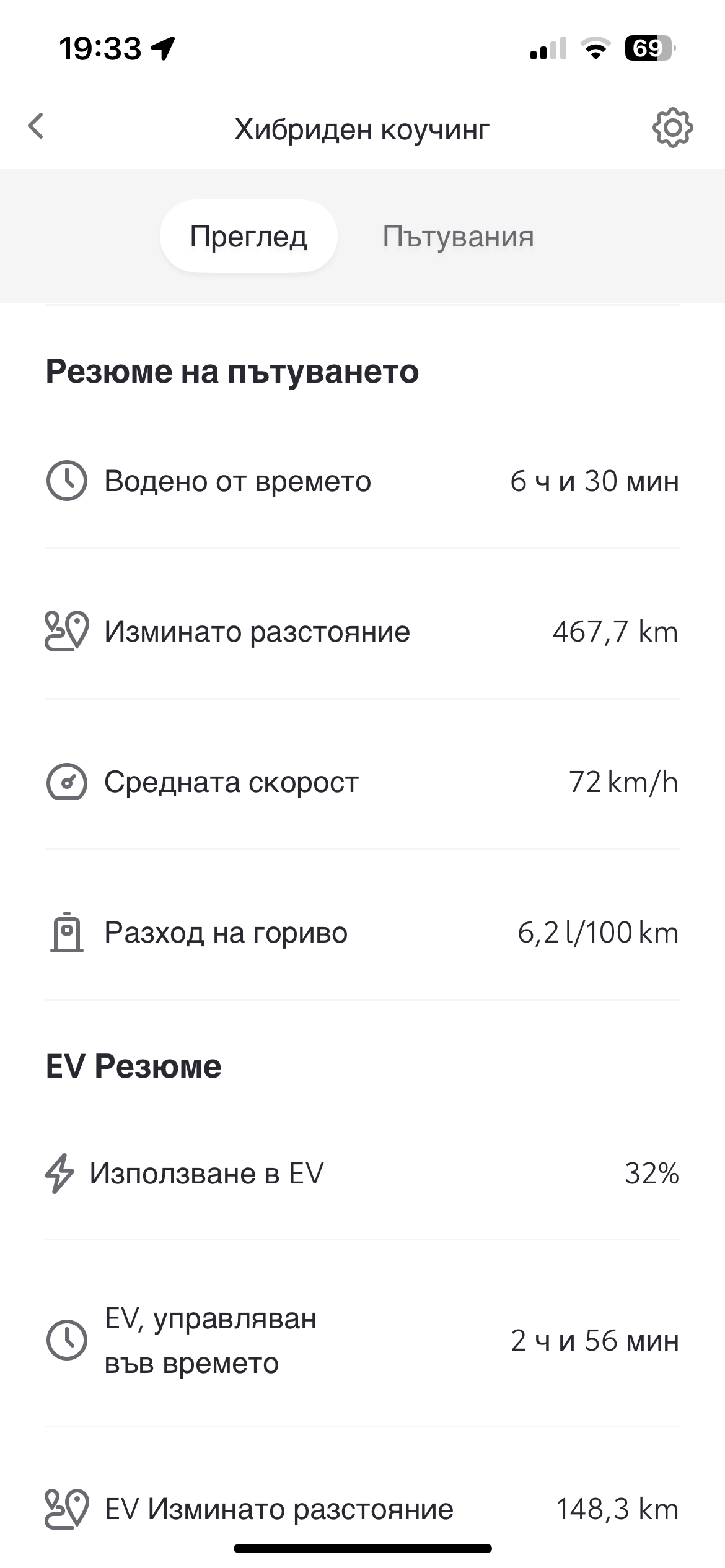Viewport: 725px width, 1568px height.
Task: Tap the Разход на гориво label
Action: pos(226,932)
